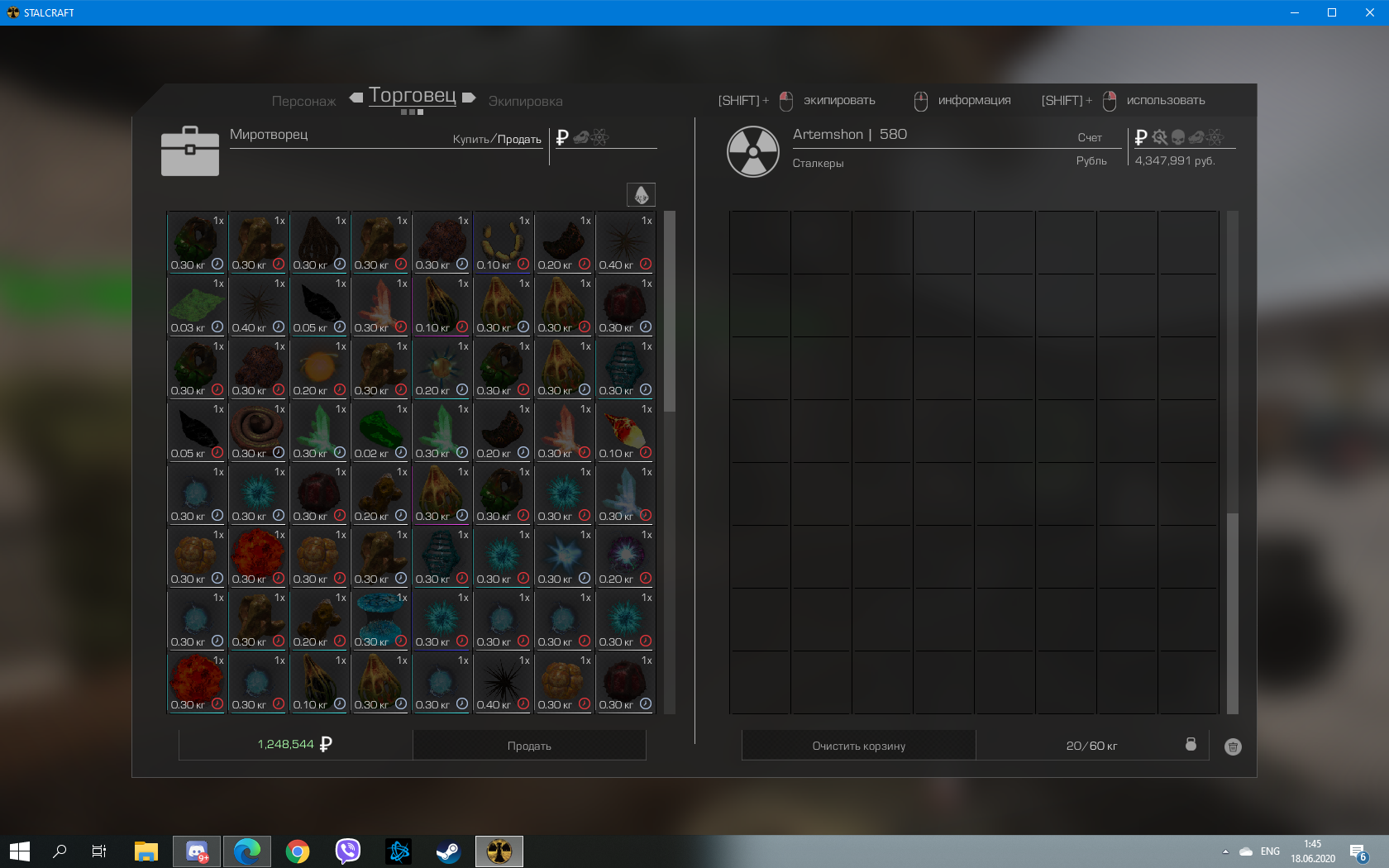1389x868 pixels.
Task: Select the bead bracelet 0.10 кг artifact
Action: 503,242
